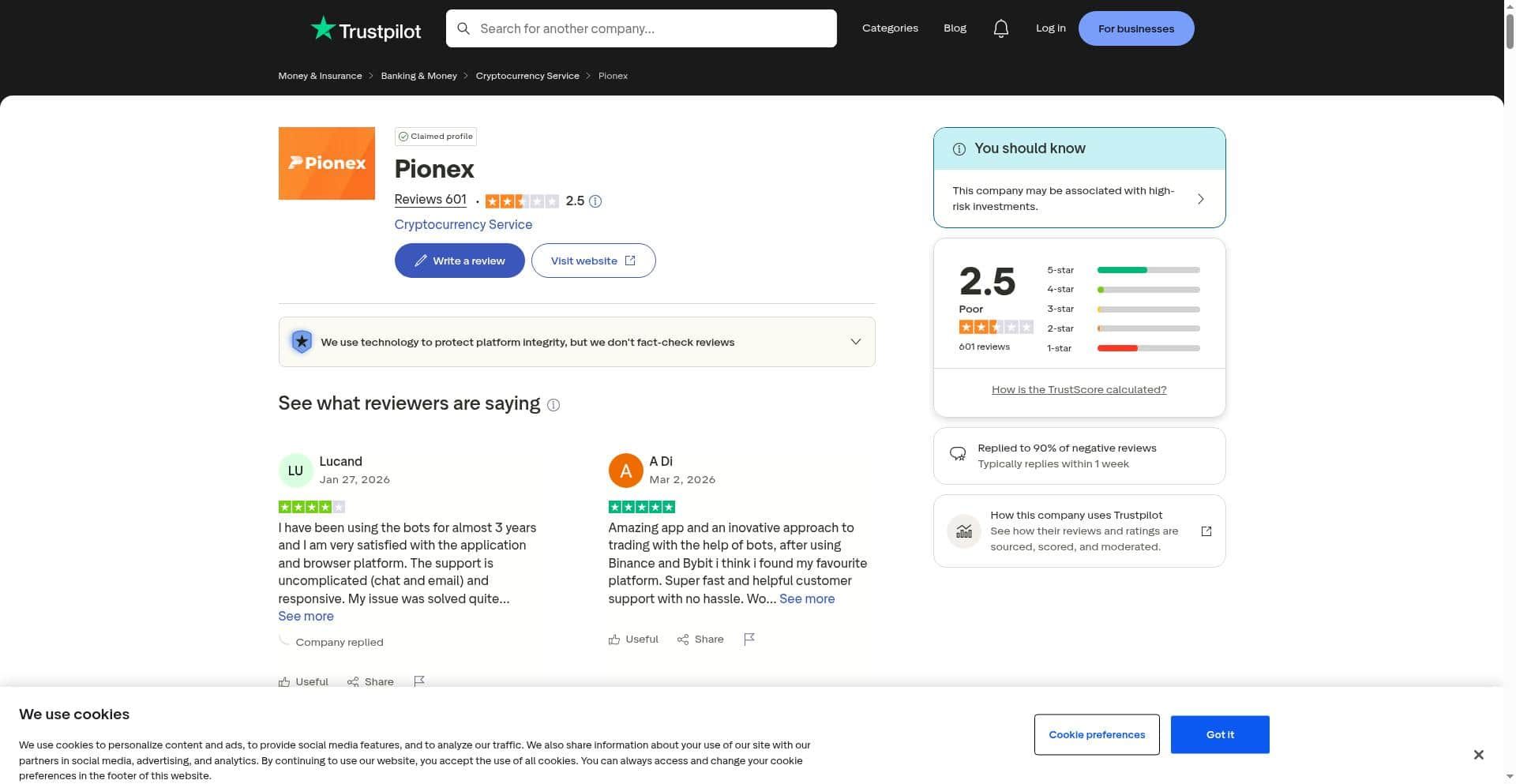Click For businesses button
Screen dimensions: 1516x784
click(x=1136, y=28)
